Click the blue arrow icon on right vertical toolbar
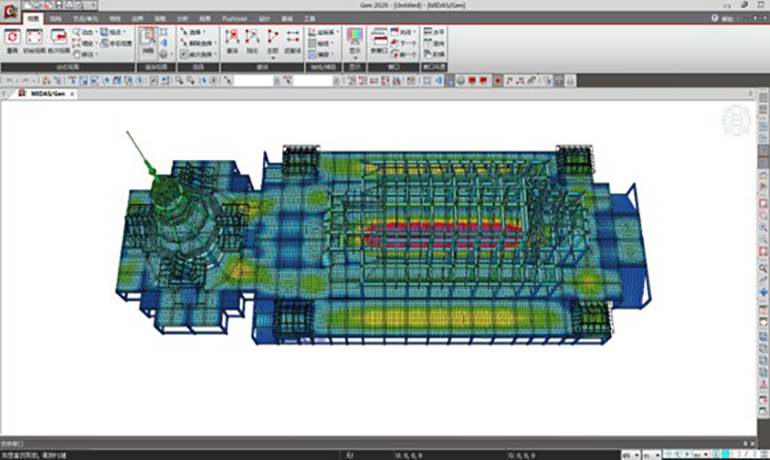 [763, 292]
